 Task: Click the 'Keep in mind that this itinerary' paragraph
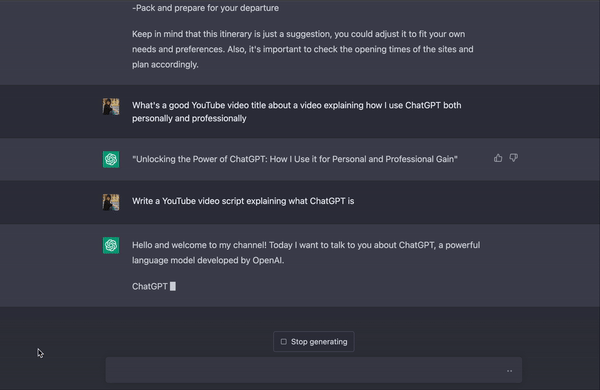pos(303,49)
